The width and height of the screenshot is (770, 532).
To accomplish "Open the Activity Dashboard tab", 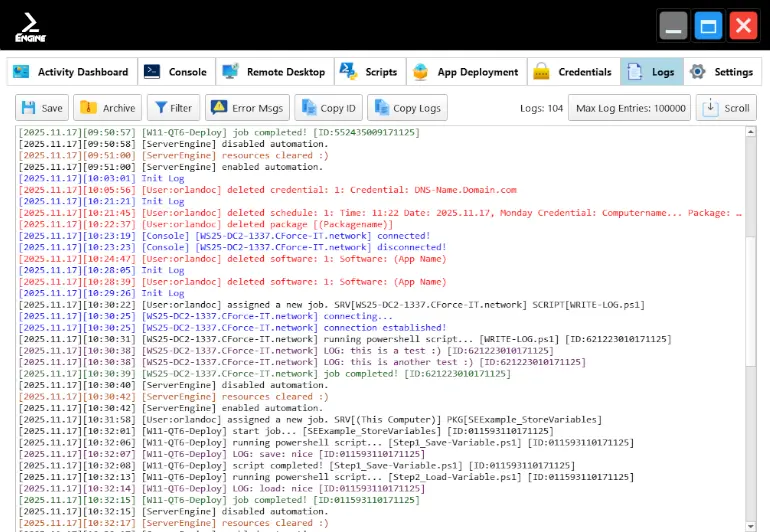I will pos(72,72).
